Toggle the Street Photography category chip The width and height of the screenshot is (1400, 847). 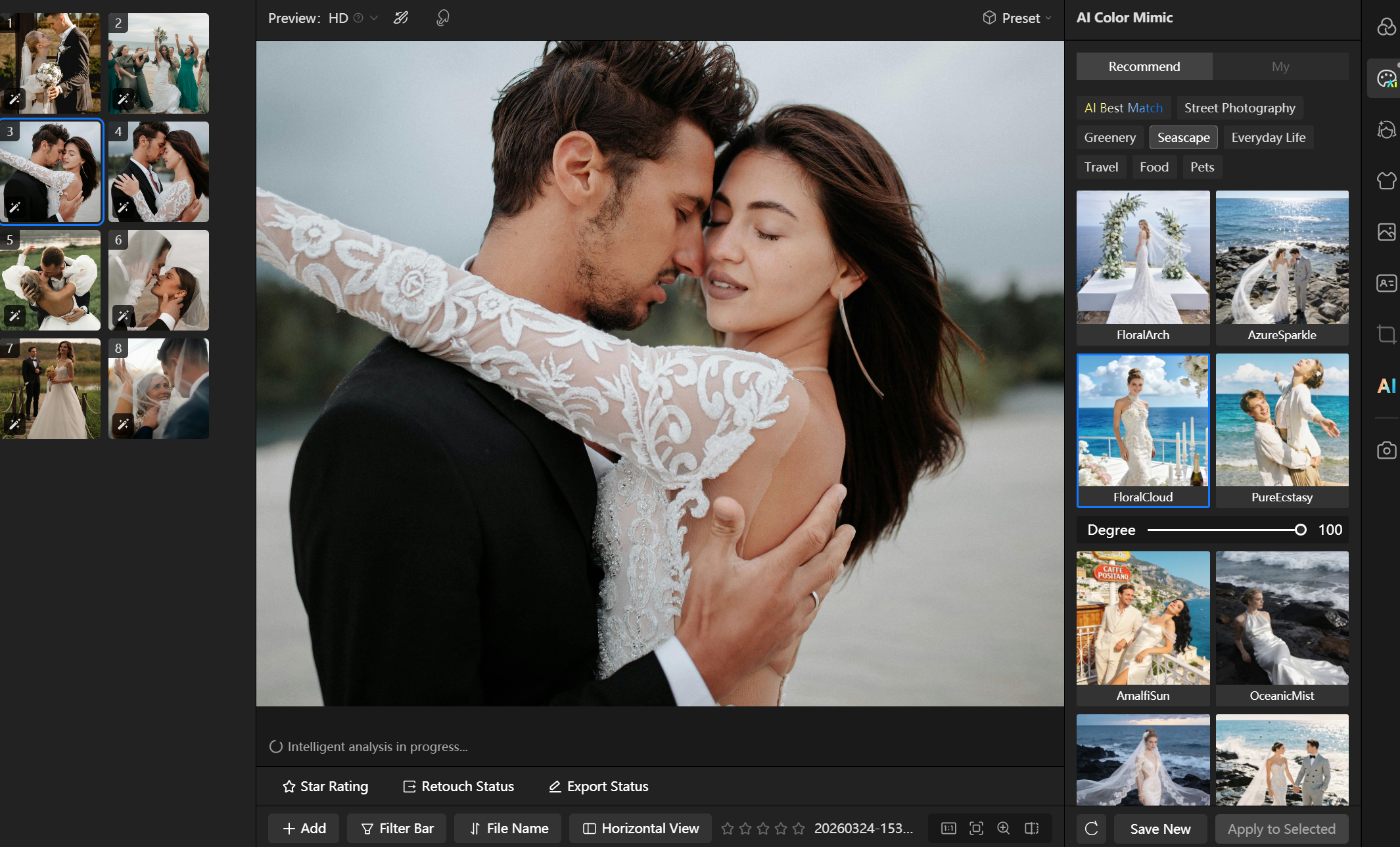click(1239, 108)
